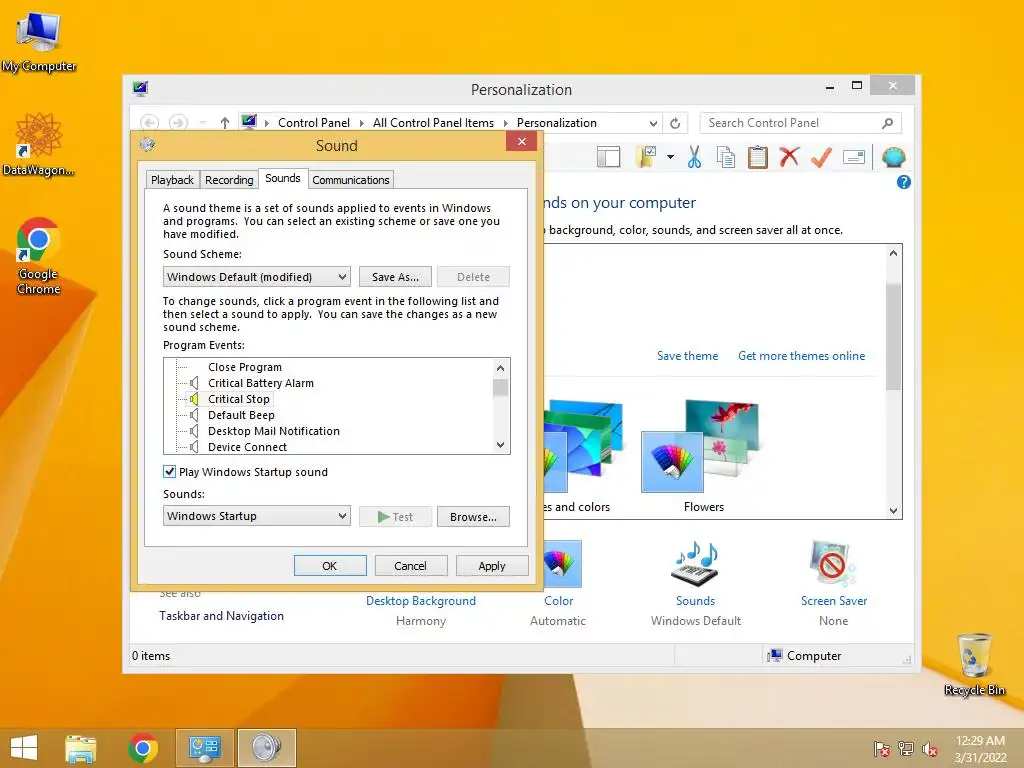Click the muted volume tray icon
Image resolution: width=1024 pixels, height=768 pixels.
(930, 749)
